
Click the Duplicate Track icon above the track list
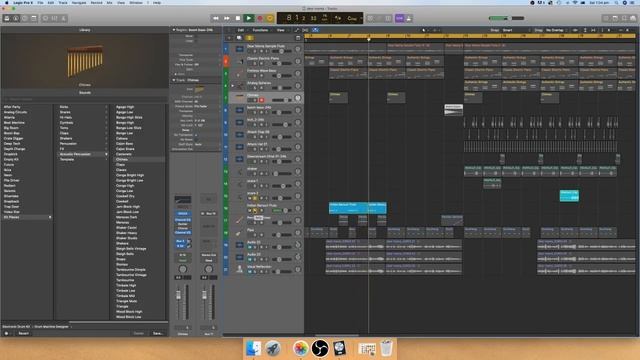[x=239, y=38]
